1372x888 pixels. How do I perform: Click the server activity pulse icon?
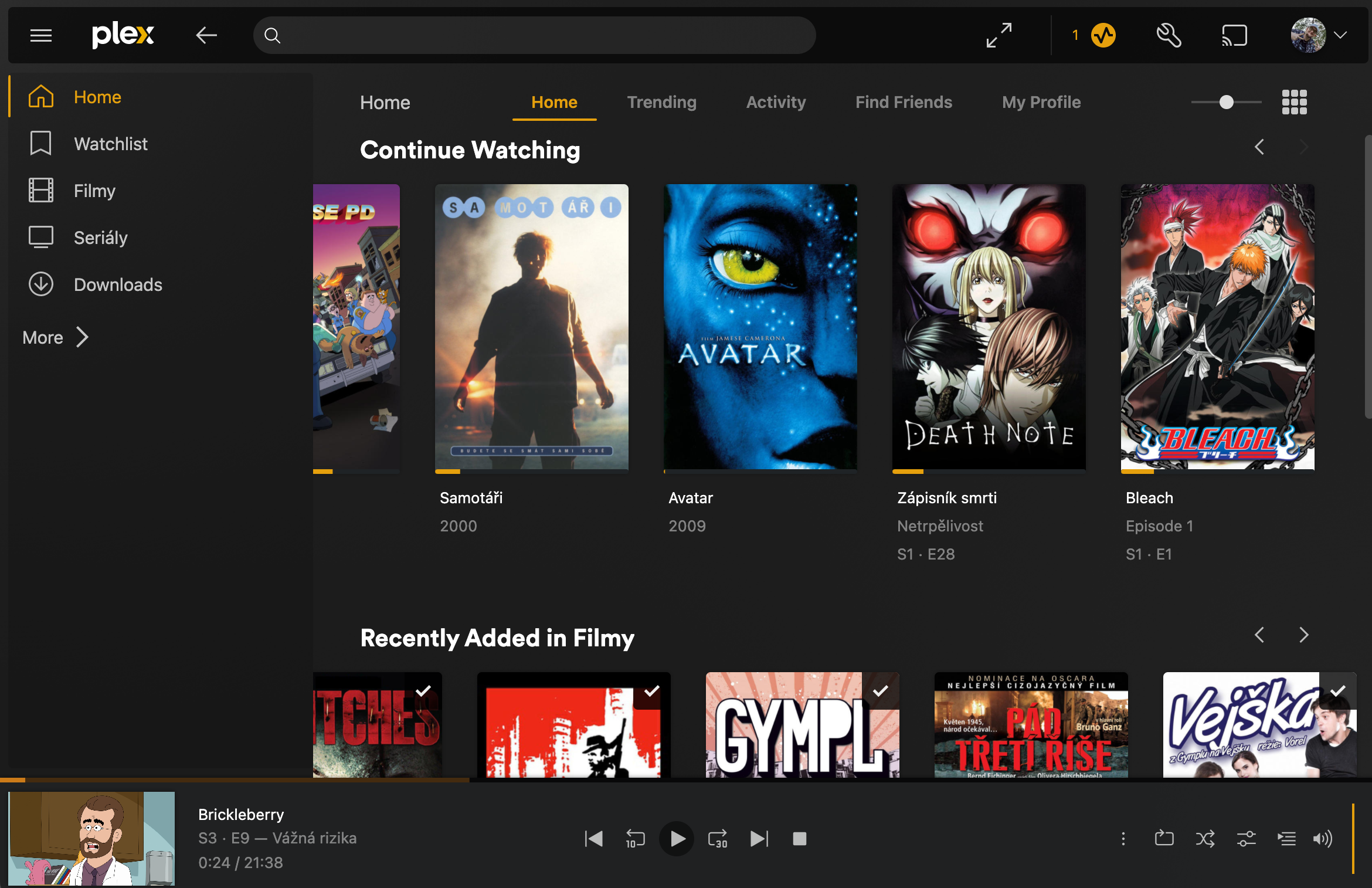1103,36
